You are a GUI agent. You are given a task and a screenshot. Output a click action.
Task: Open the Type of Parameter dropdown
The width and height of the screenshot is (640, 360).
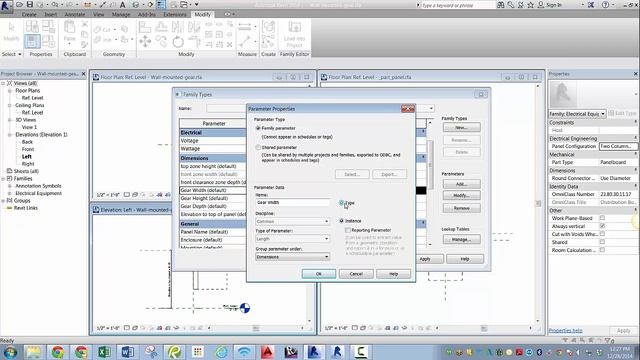click(x=292, y=239)
